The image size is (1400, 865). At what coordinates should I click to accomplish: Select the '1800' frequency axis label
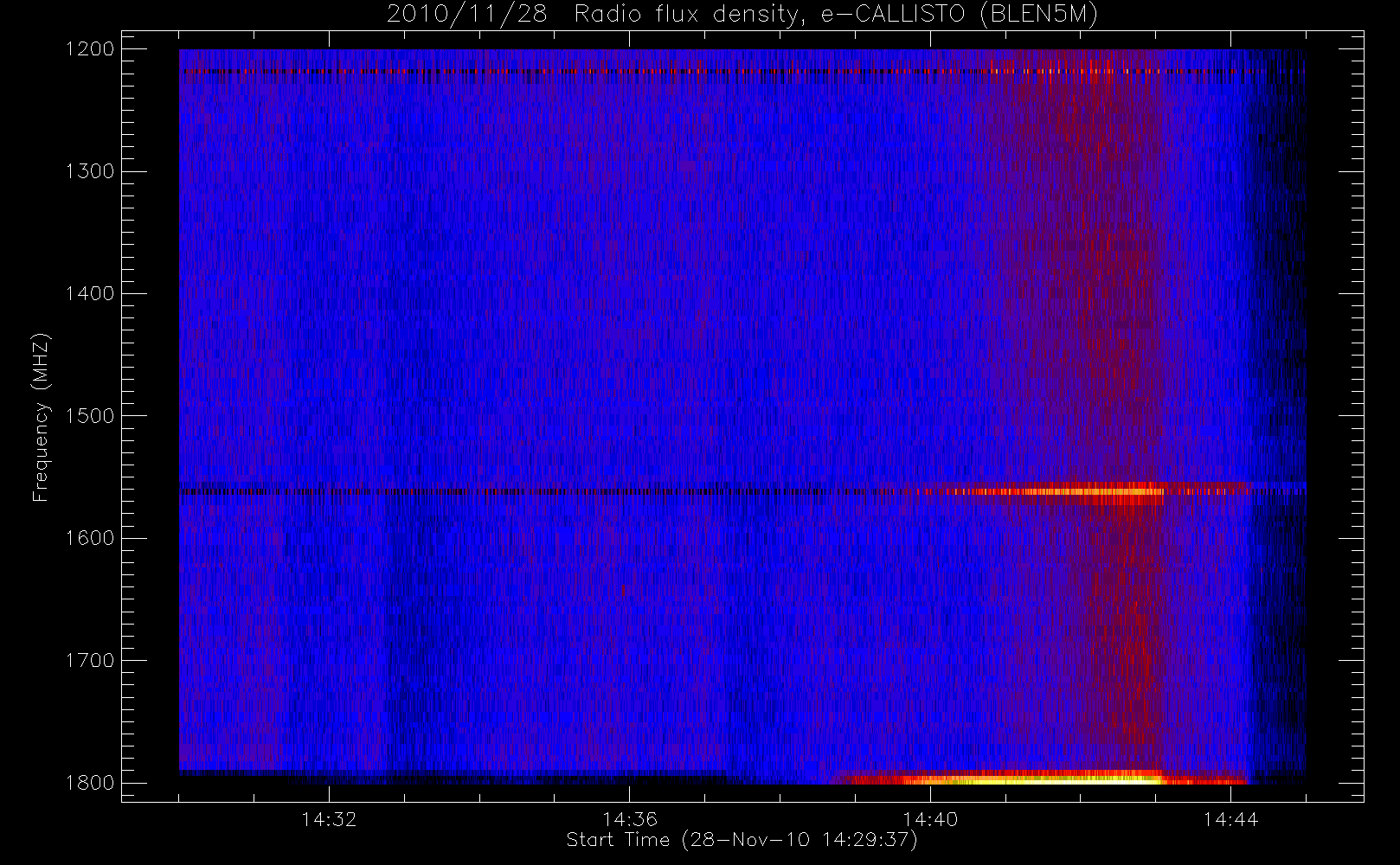[x=90, y=783]
